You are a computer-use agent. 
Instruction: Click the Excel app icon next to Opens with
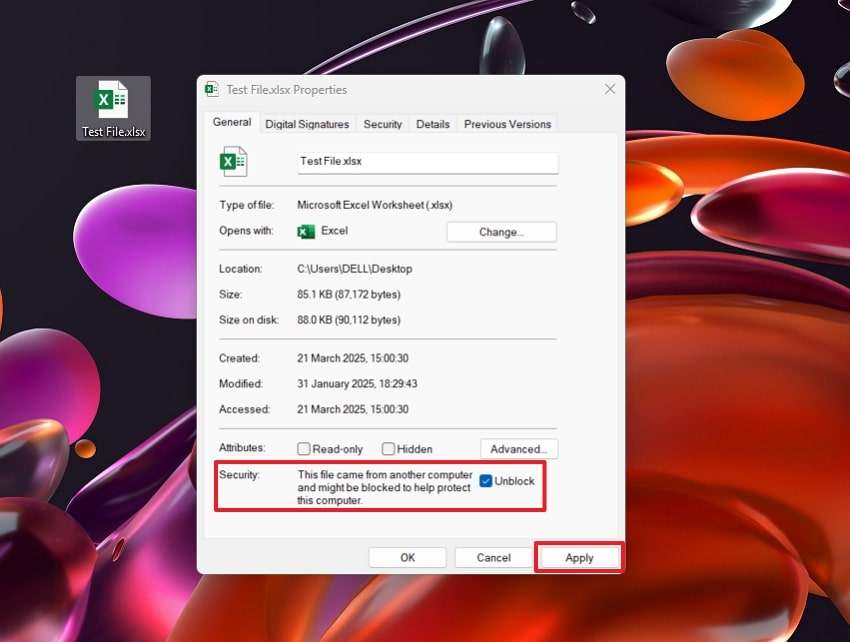coord(306,232)
